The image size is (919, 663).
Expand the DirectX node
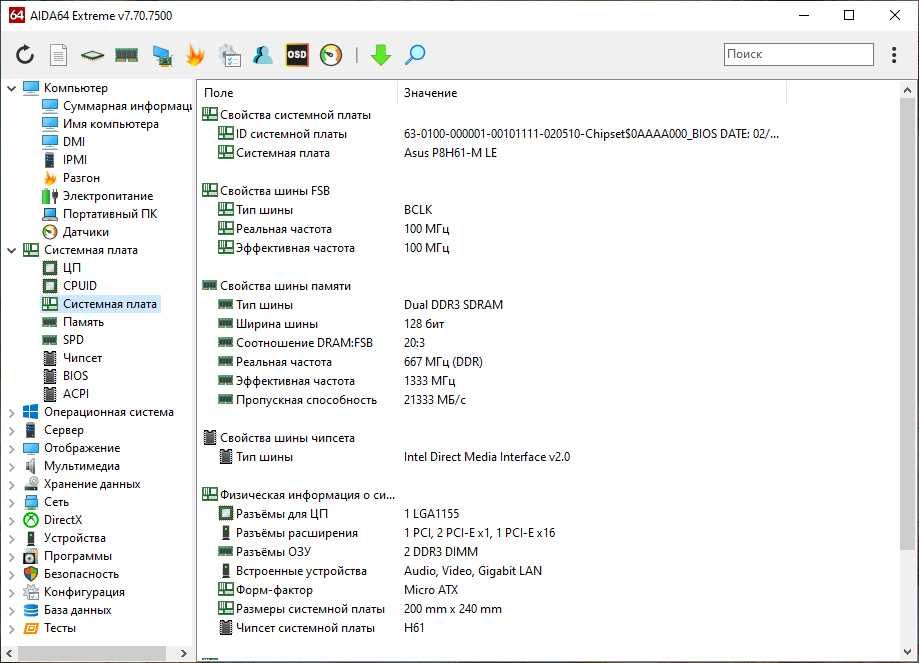[11, 521]
